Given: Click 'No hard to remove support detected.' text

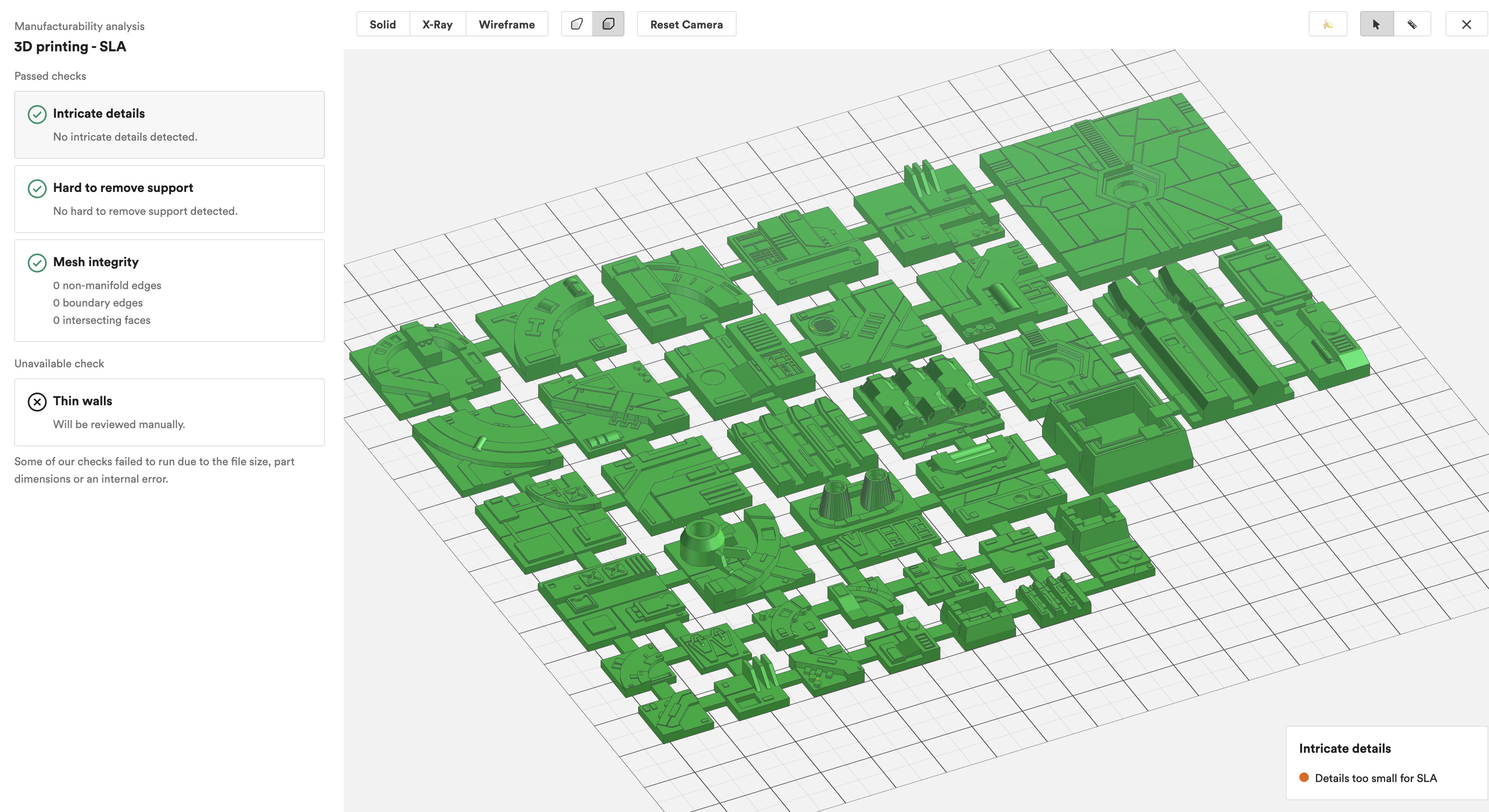Looking at the screenshot, I should tap(145, 211).
